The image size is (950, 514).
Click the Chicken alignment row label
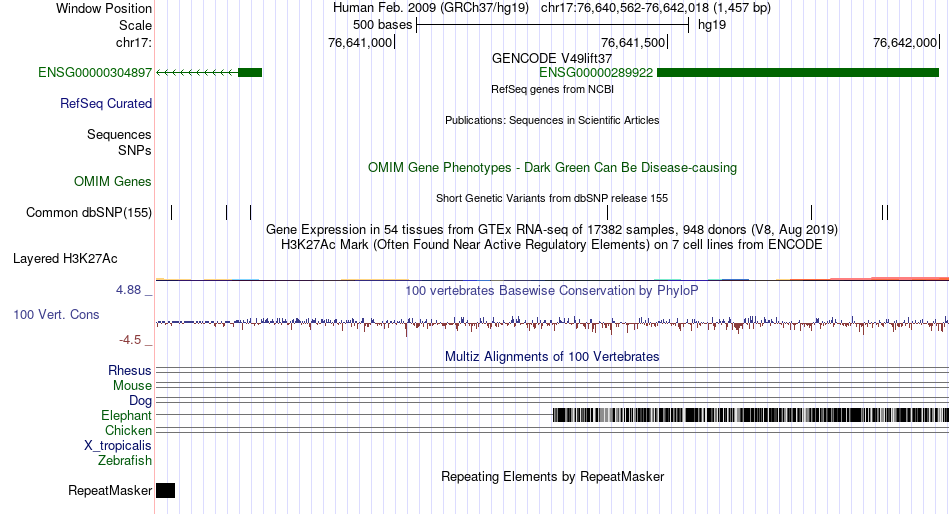click(128, 430)
